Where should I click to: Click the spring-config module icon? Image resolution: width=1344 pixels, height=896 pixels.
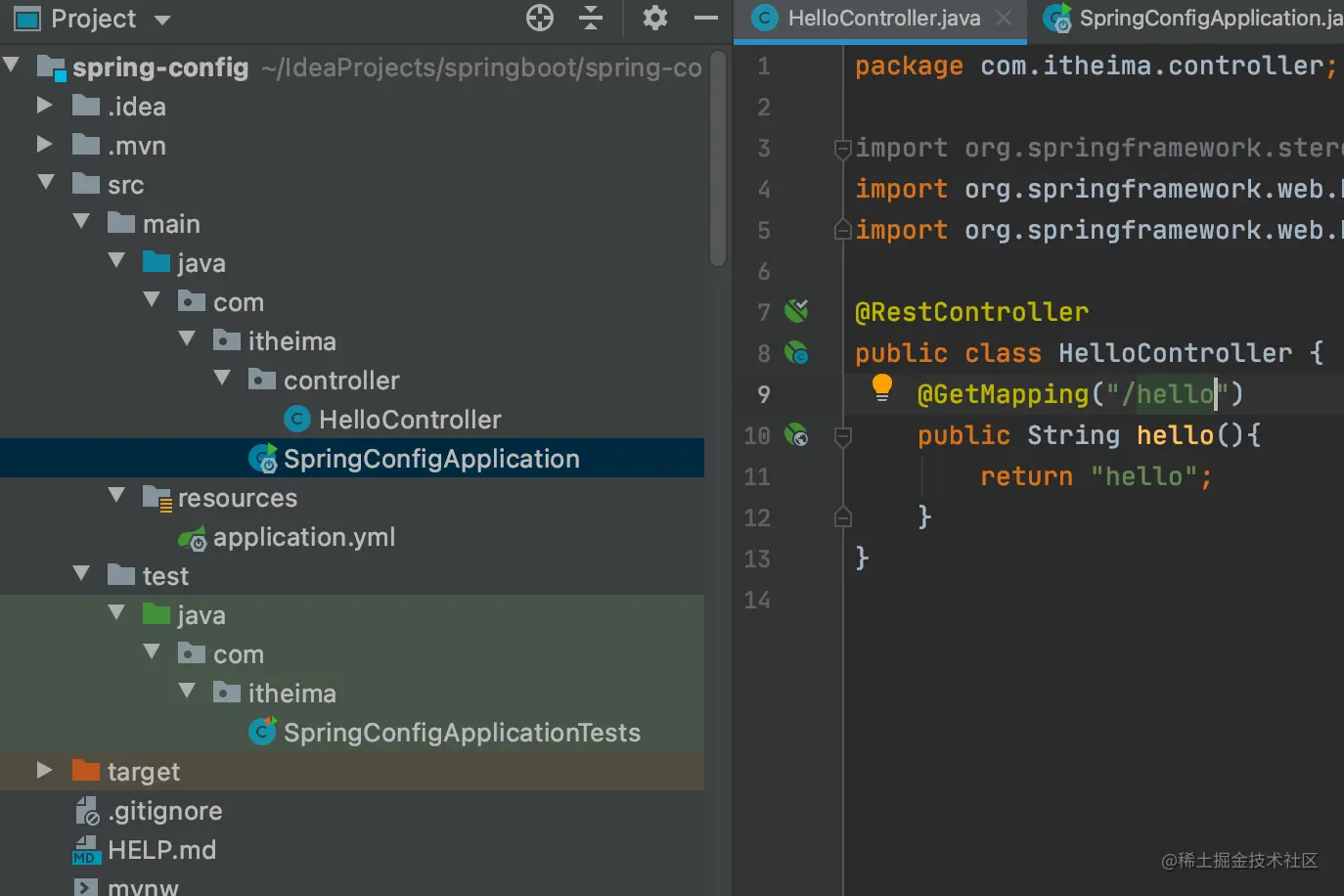click(x=51, y=67)
